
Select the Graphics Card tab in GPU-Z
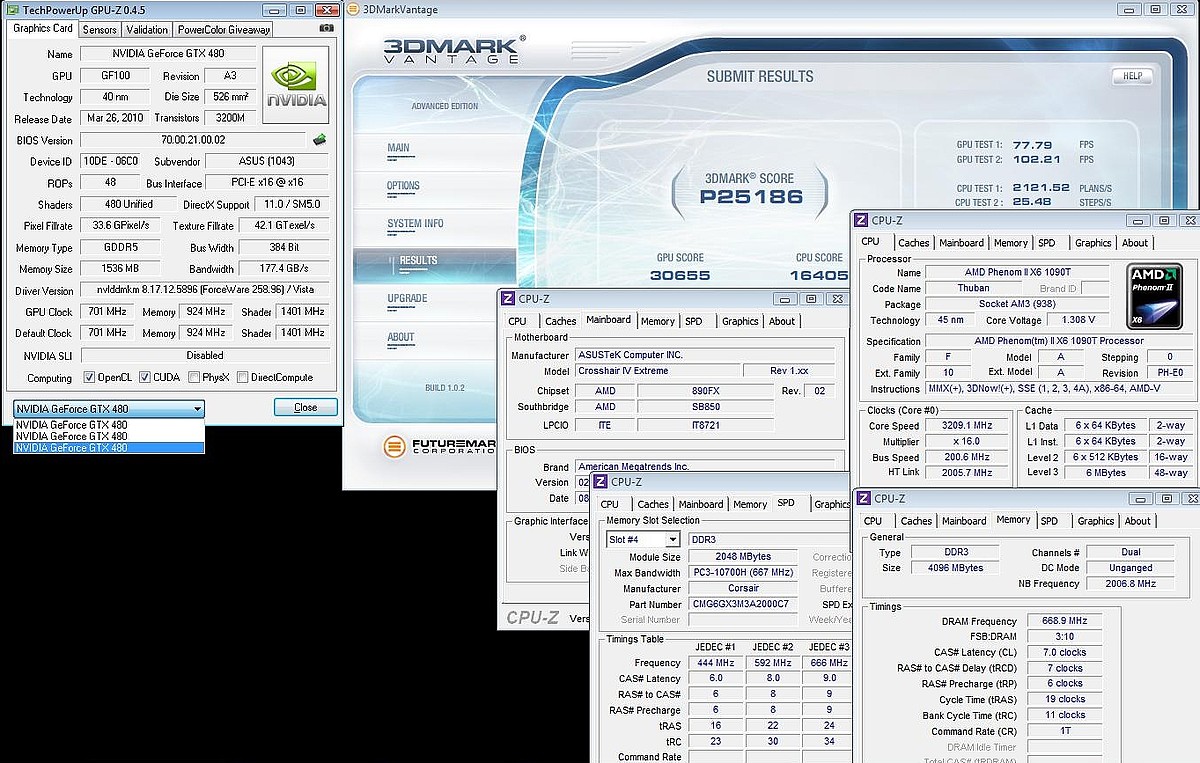43,28
